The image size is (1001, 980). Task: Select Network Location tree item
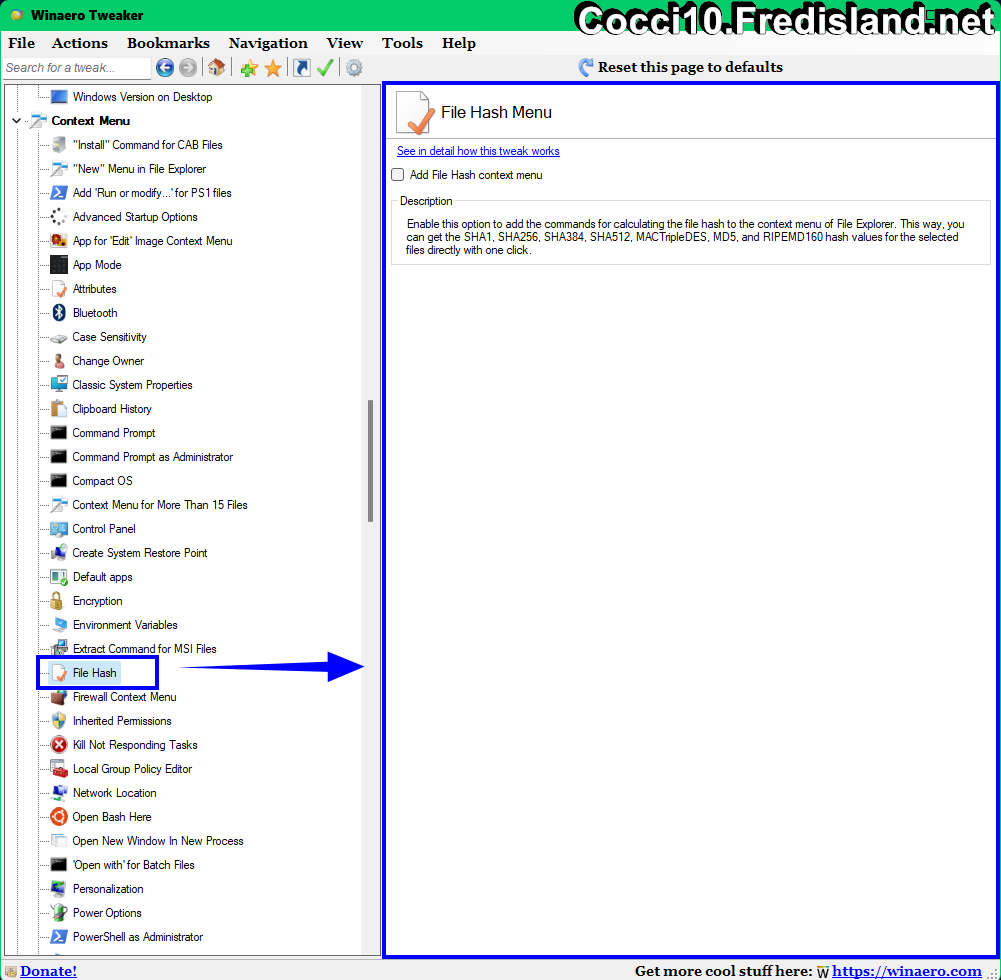(114, 793)
